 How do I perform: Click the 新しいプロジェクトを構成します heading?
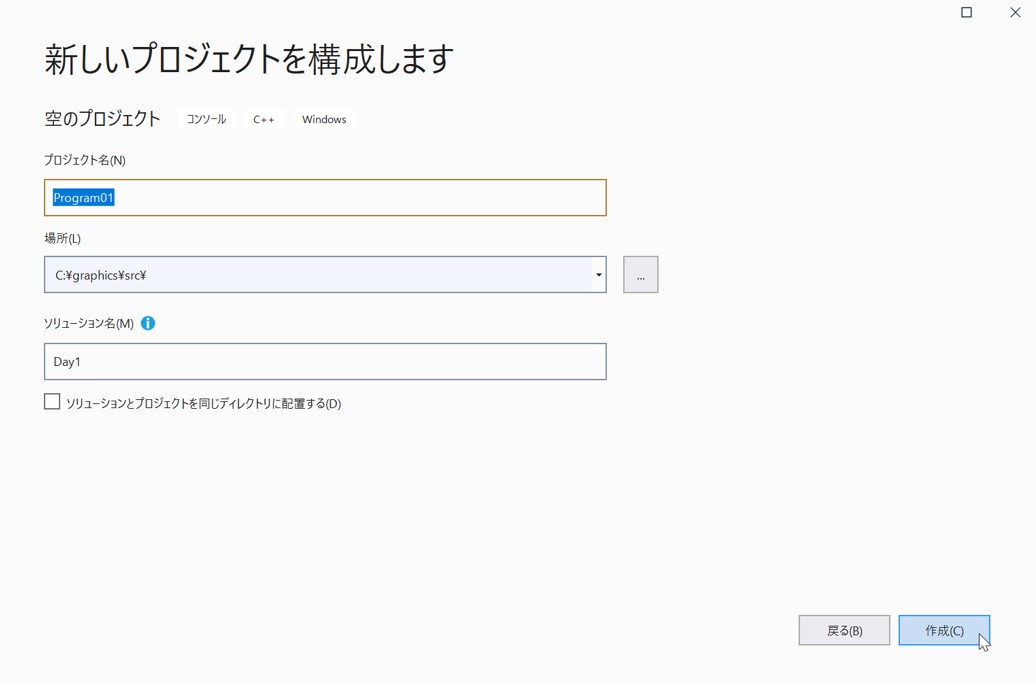[x=249, y=60]
